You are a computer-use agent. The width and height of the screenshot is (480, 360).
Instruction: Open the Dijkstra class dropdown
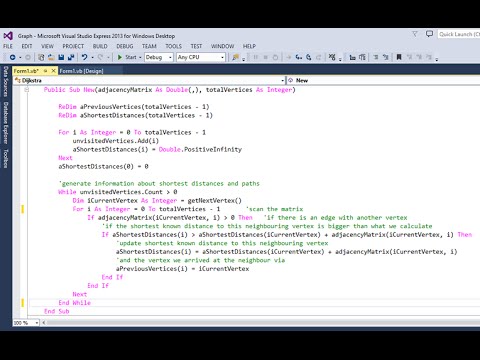pos(149,80)
